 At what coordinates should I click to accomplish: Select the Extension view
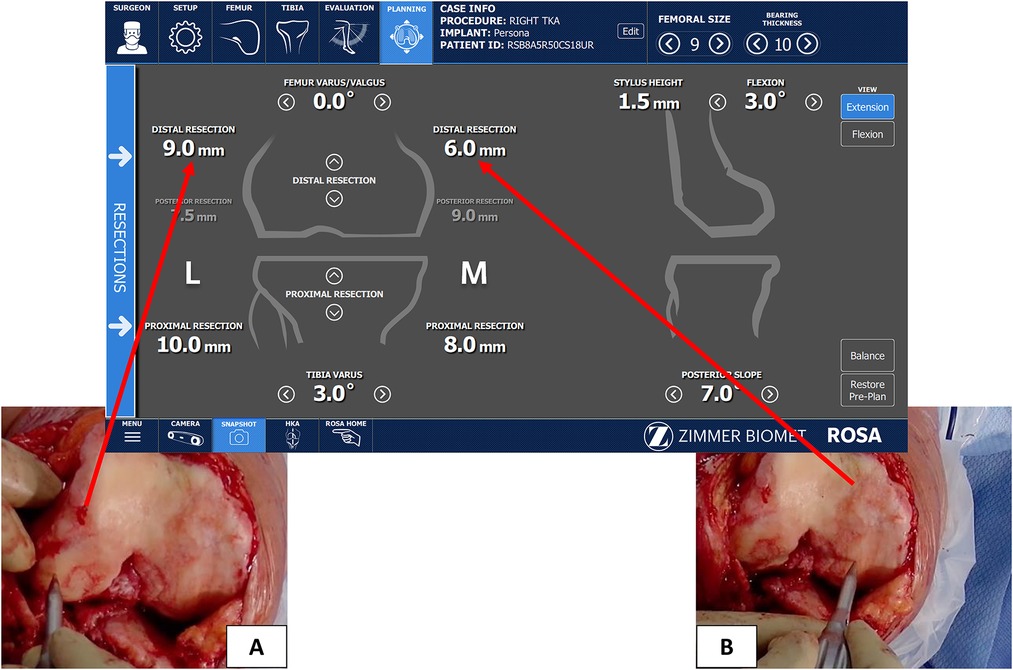pos(868,107)
